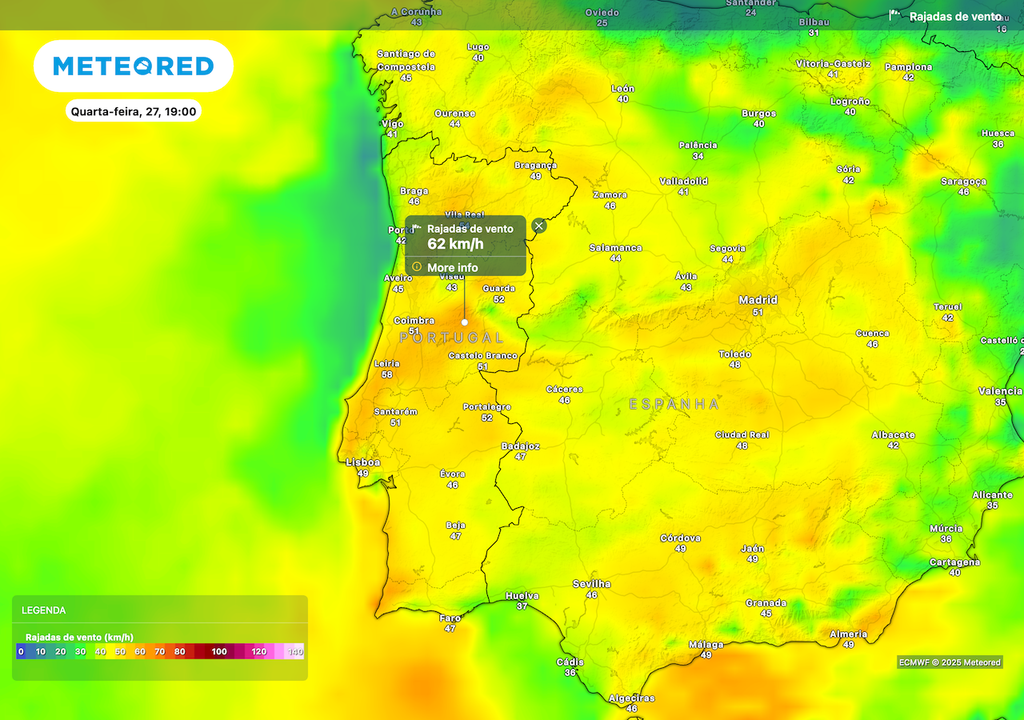The image size is (1024, 720).
Task: Click Aveiro 45 label
Action: pyautogui.click(x=398, y=284)
